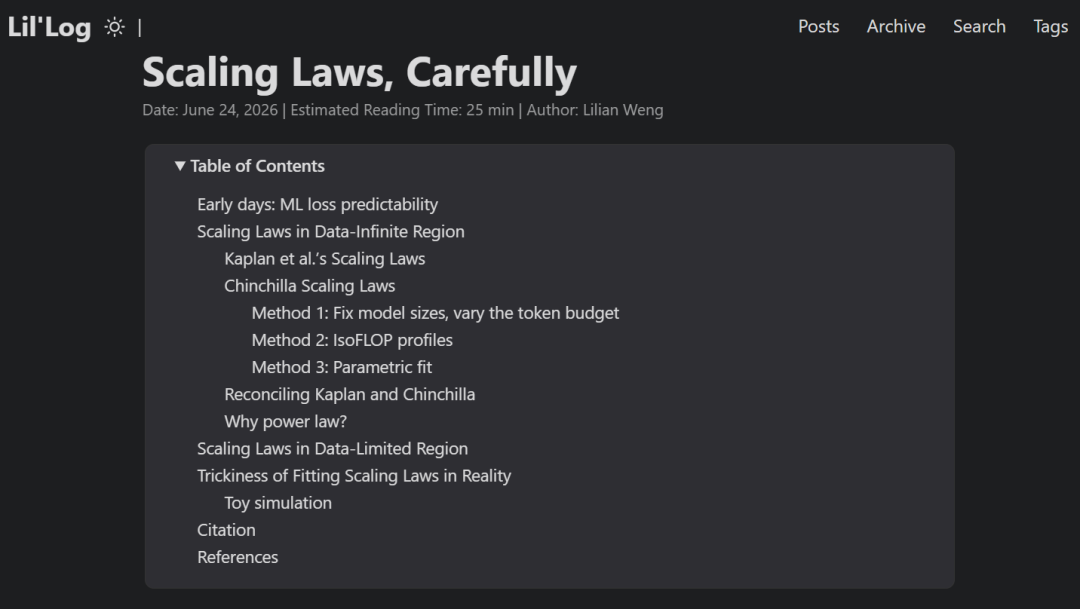Open Kaplan et al.'s Scaling Laws section
The width and height of the screenshot is (1080, 609).
(324, 259)
